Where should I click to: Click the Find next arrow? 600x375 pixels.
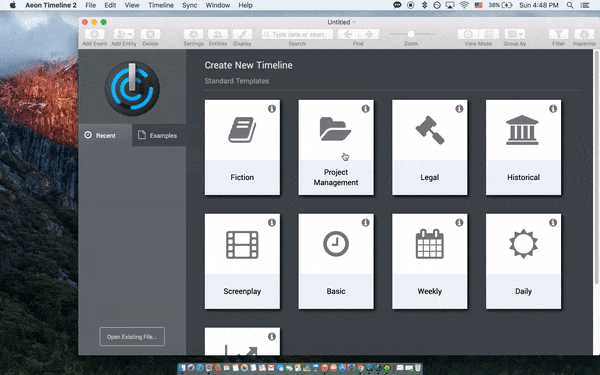pos(369,34)
